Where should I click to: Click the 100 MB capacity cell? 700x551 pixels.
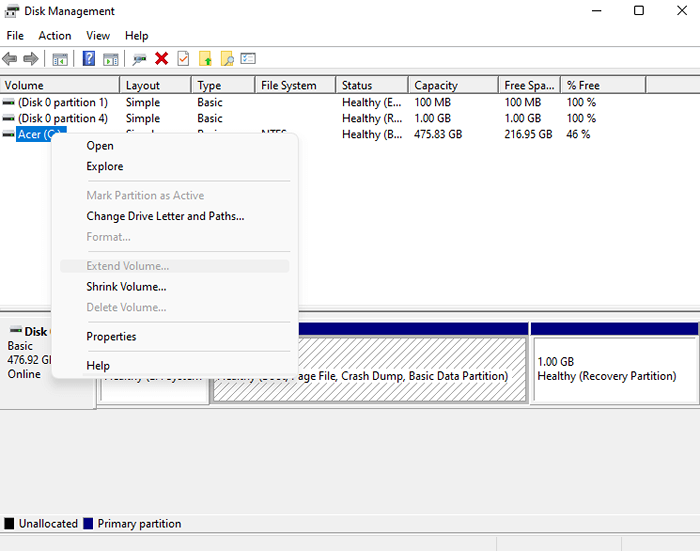point(433,102)
